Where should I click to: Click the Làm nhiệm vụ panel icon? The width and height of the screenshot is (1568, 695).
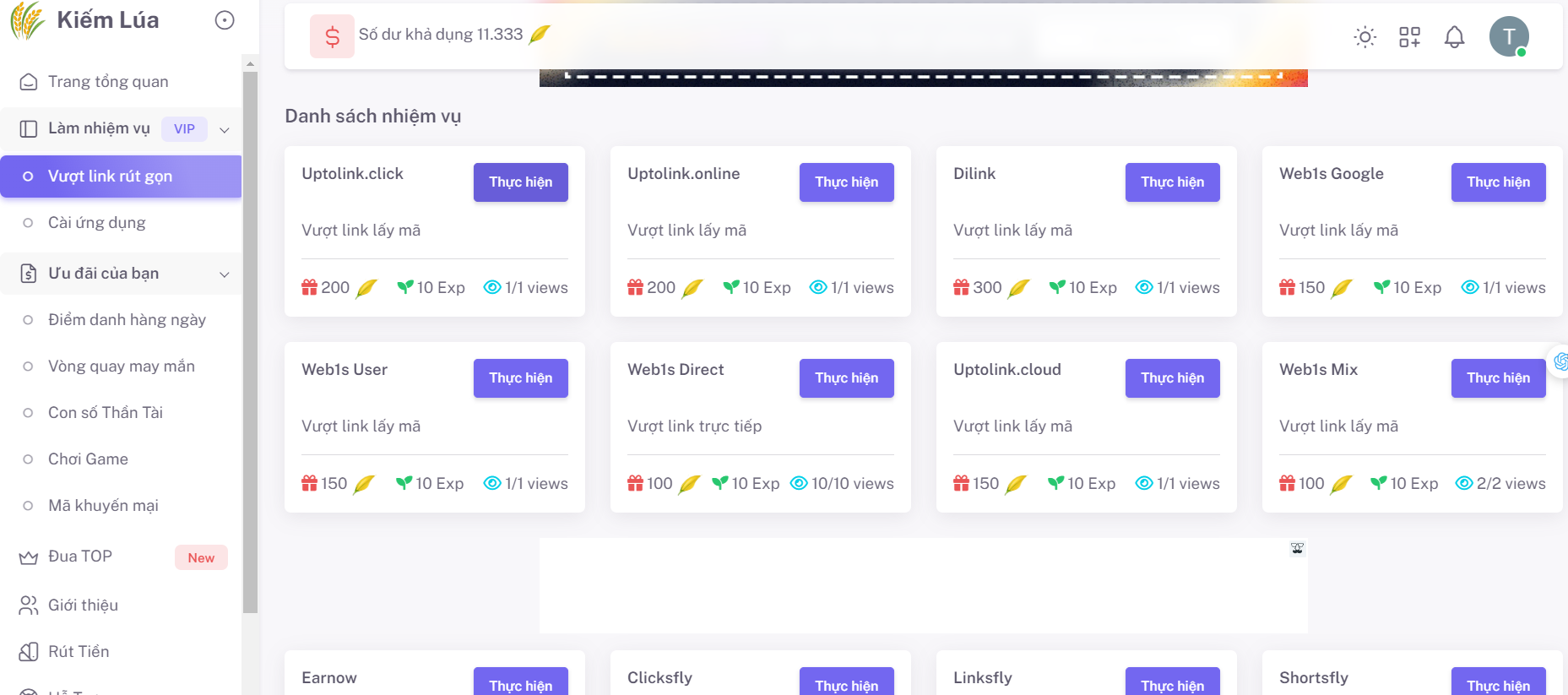point(29,128)
